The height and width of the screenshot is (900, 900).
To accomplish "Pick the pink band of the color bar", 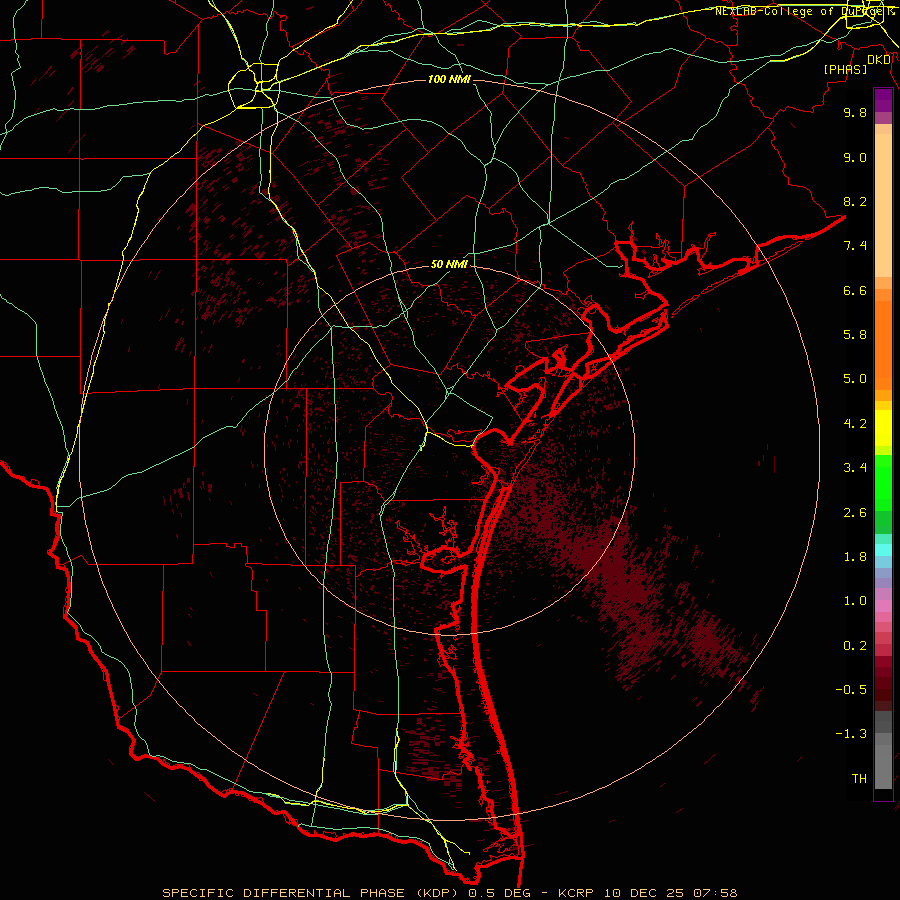I will click(x=883, y=606).
